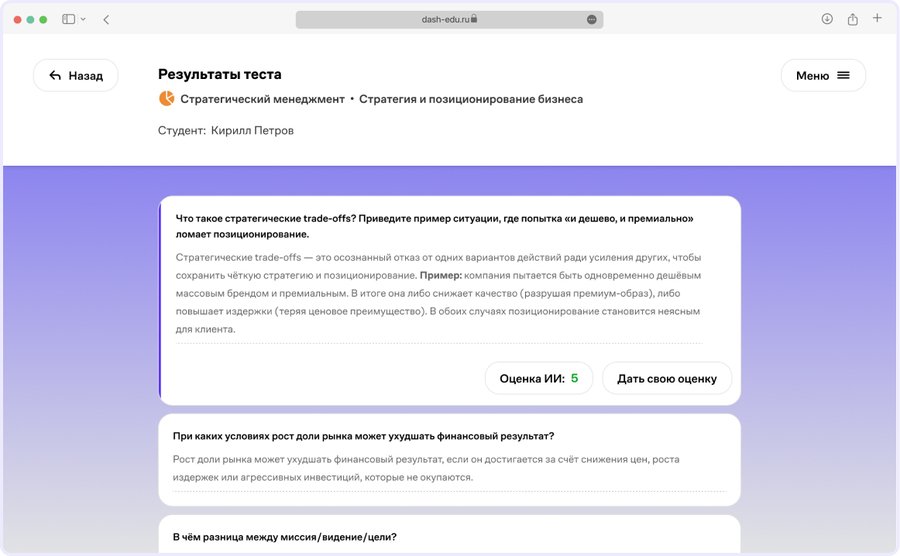Click the Share icon in toolbar
900x556 pixels.
point(853,19)
